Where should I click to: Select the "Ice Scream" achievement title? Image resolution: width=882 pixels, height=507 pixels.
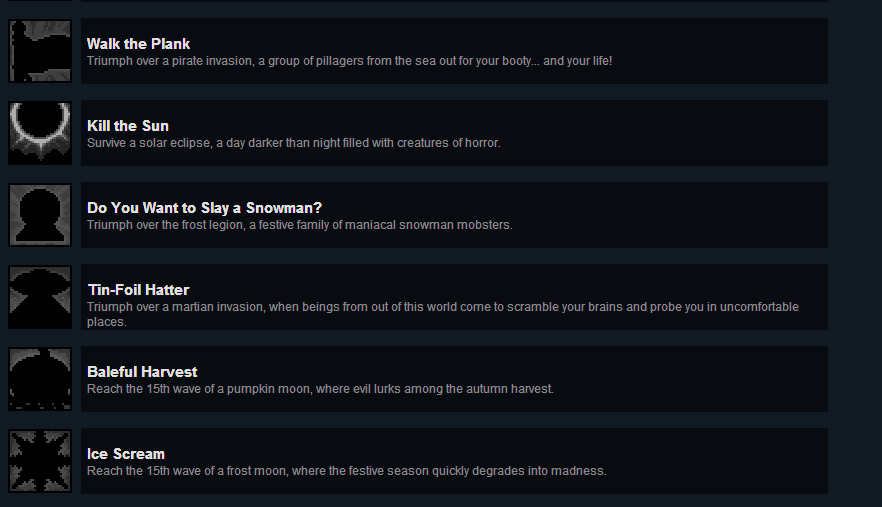pyautogui.click(x=126, y=454)
